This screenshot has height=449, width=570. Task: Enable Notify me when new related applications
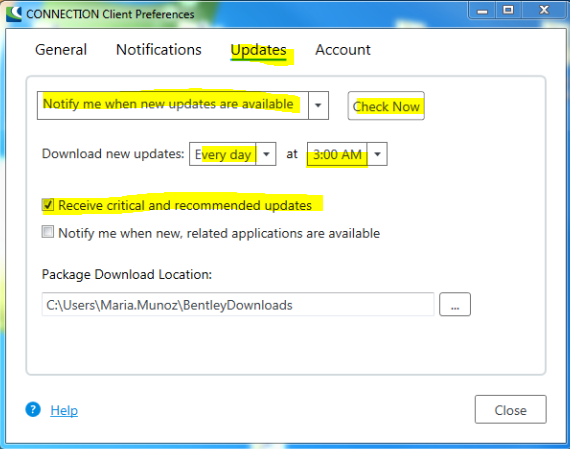pyautogui.click(x=48, y=232)
